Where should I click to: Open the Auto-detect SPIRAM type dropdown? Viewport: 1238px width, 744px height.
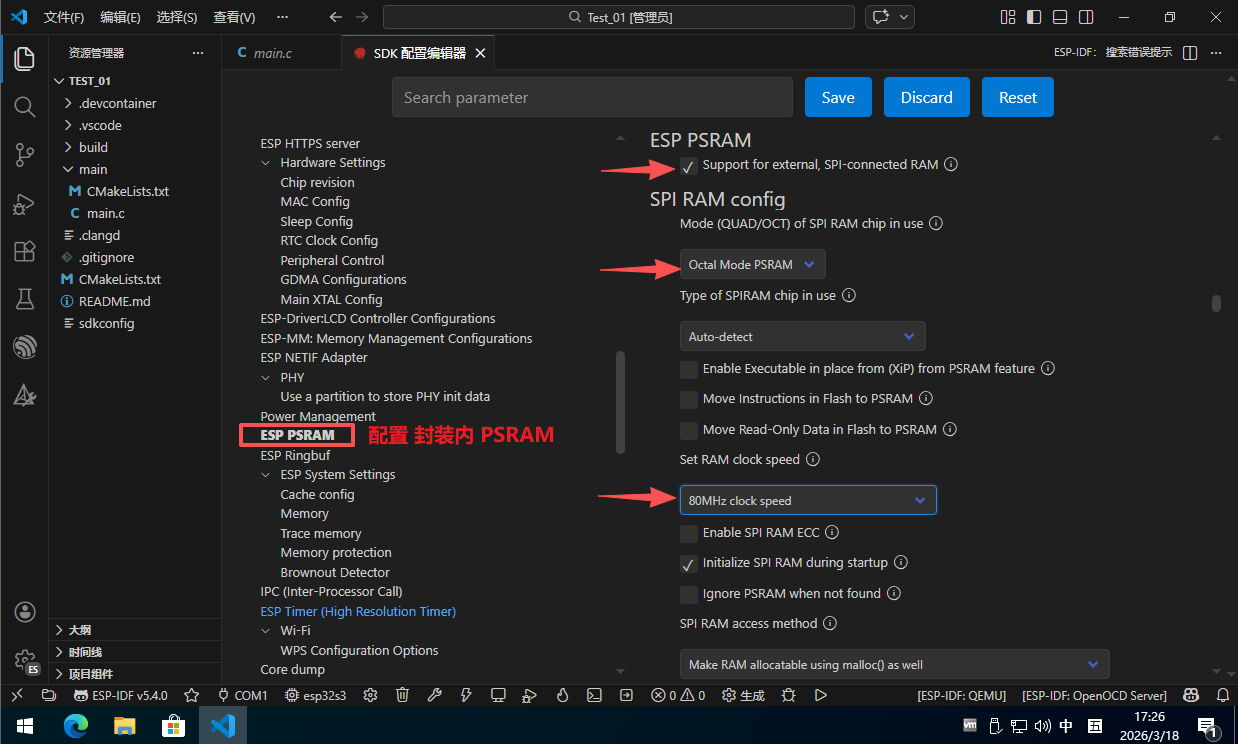coord(803,336)
